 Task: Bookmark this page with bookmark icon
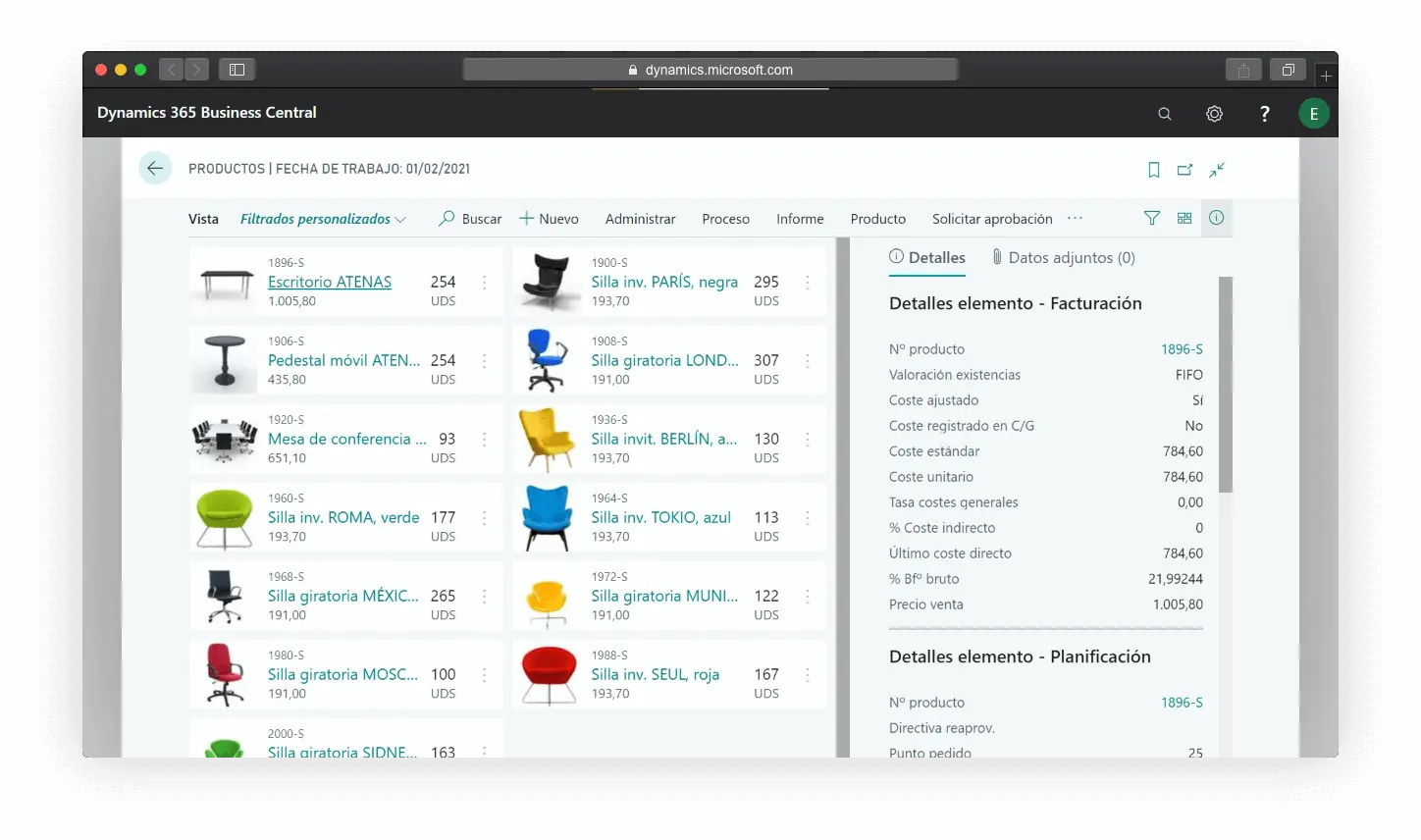coord(1154,170)
